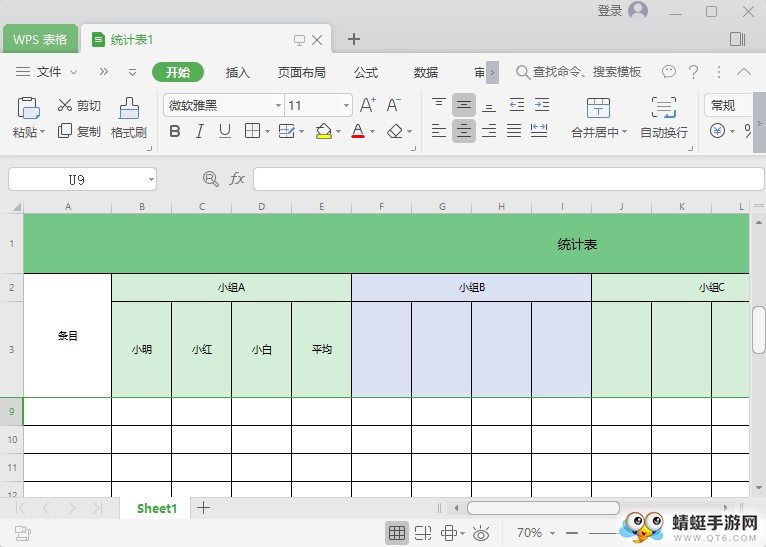Open the 页面布局 tab

301,72
